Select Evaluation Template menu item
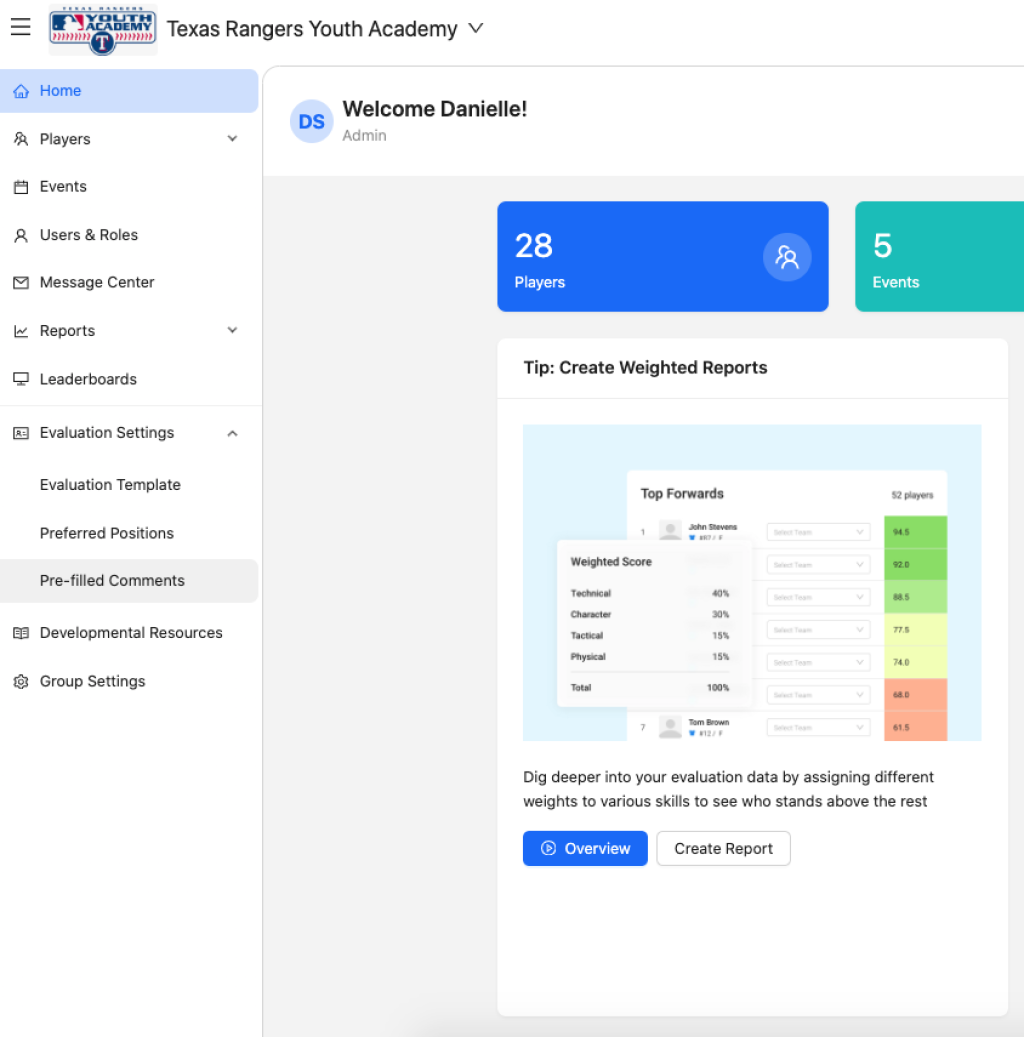Image resolution: width=1024 pixels, height=1037 pixels. [110, 485]
